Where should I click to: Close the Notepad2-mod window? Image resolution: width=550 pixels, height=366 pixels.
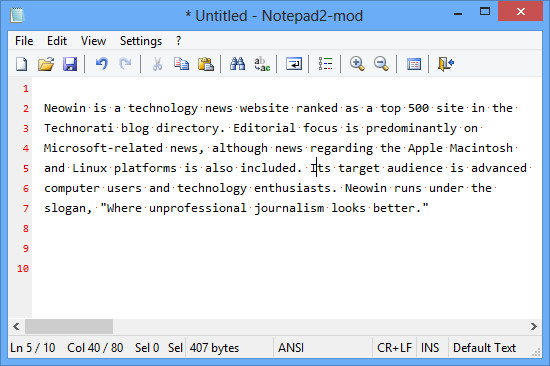521,12
